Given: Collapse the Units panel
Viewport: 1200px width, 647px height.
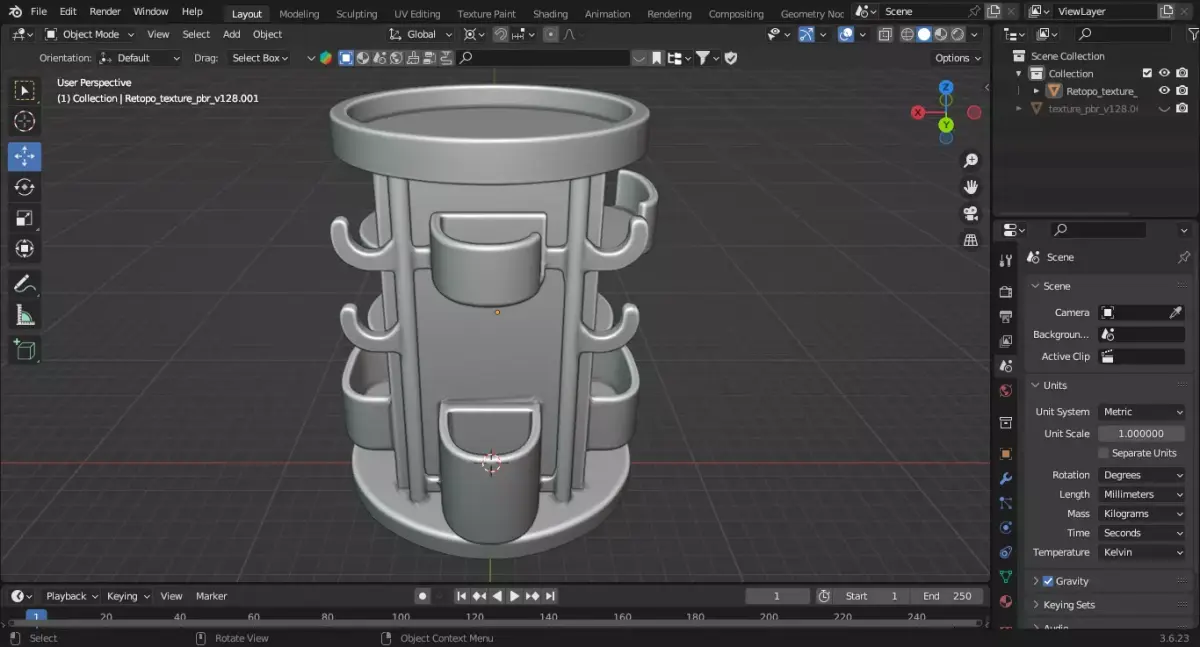Looking at the screenshot, I should click(1036, 385).
